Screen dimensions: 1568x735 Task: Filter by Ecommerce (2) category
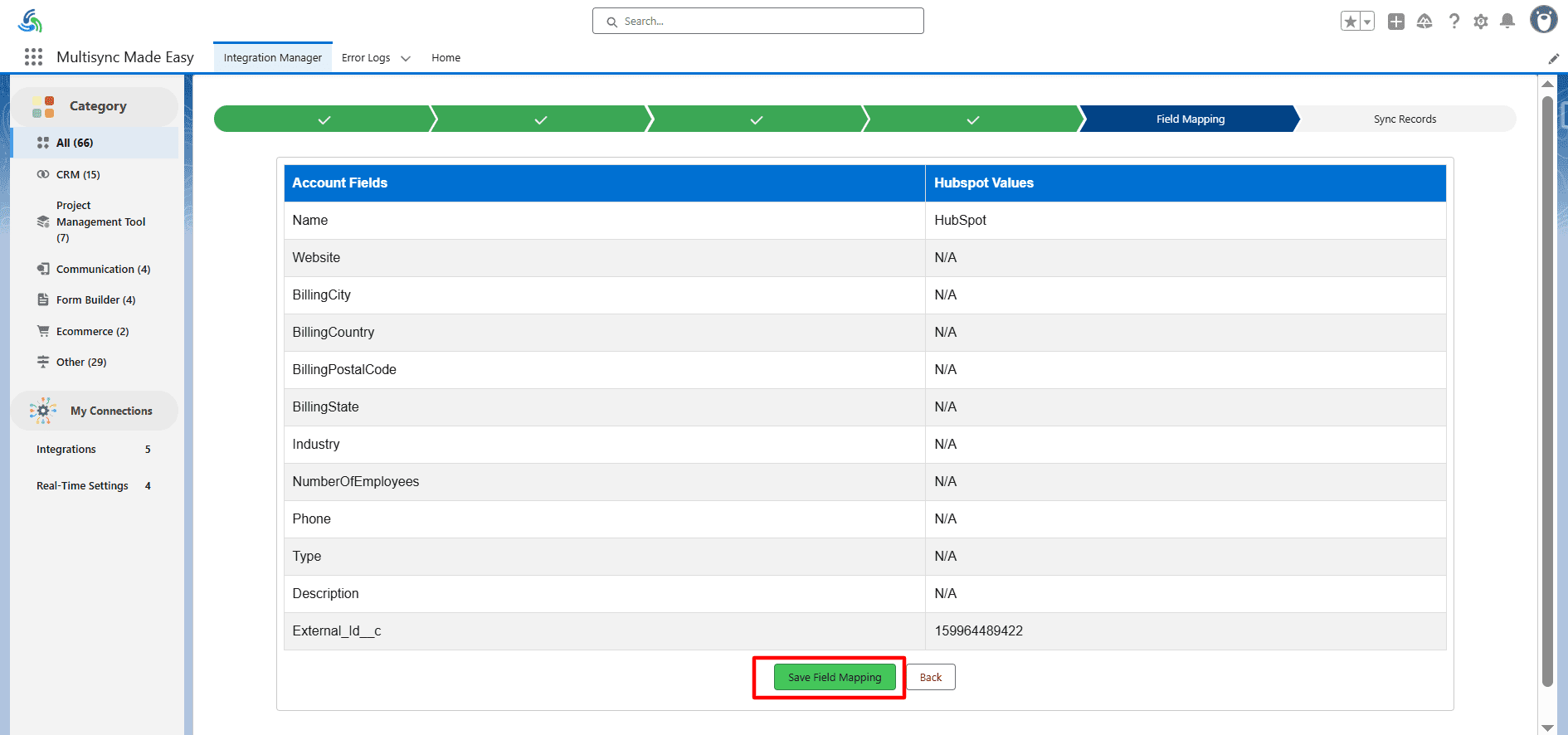click(x=92, y=331)
